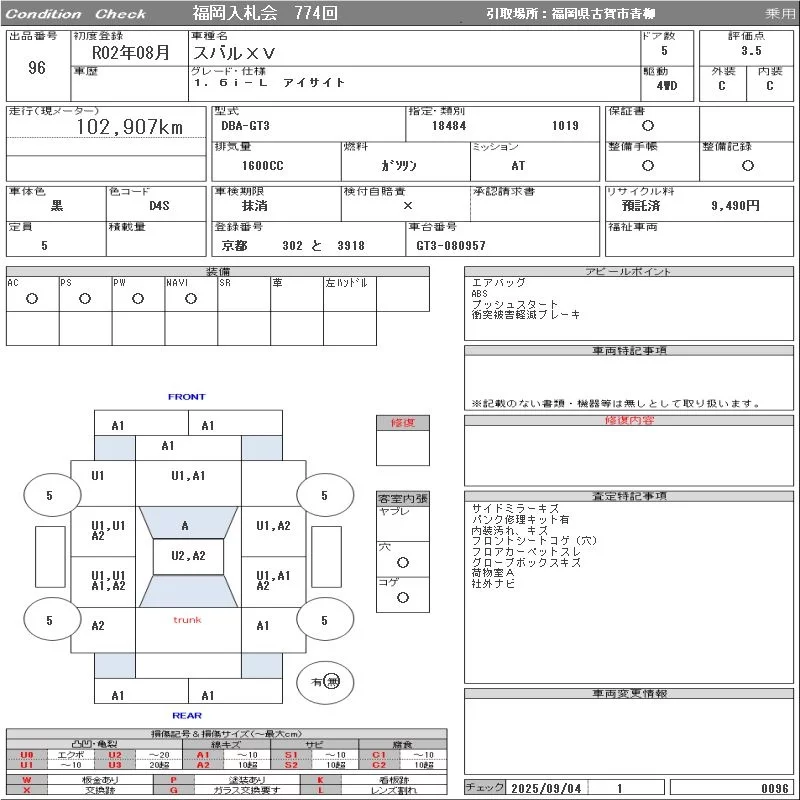This screenshot has height=800, width=800.
Task: Click the drive type 4WD
Action: coord(667,86)
